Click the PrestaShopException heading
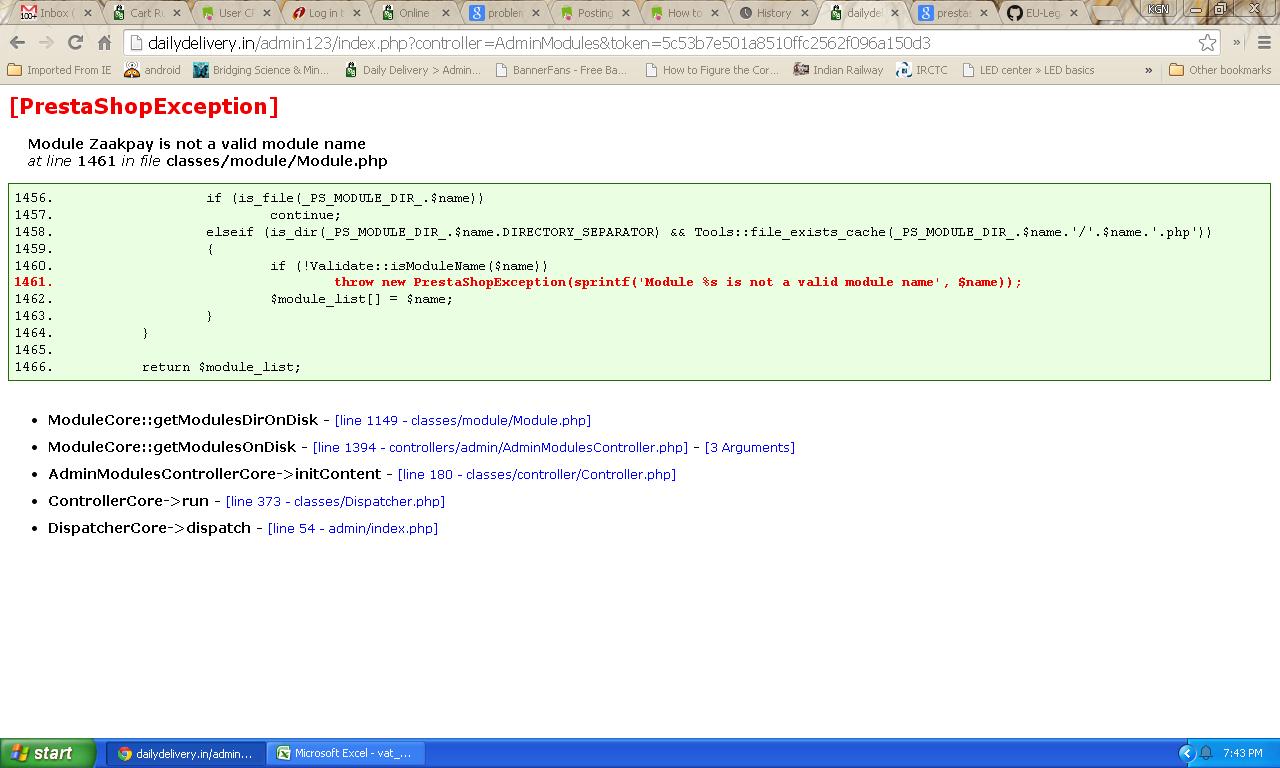The image size is (1280, 768). pyautogui.click(x=143, y=107)
